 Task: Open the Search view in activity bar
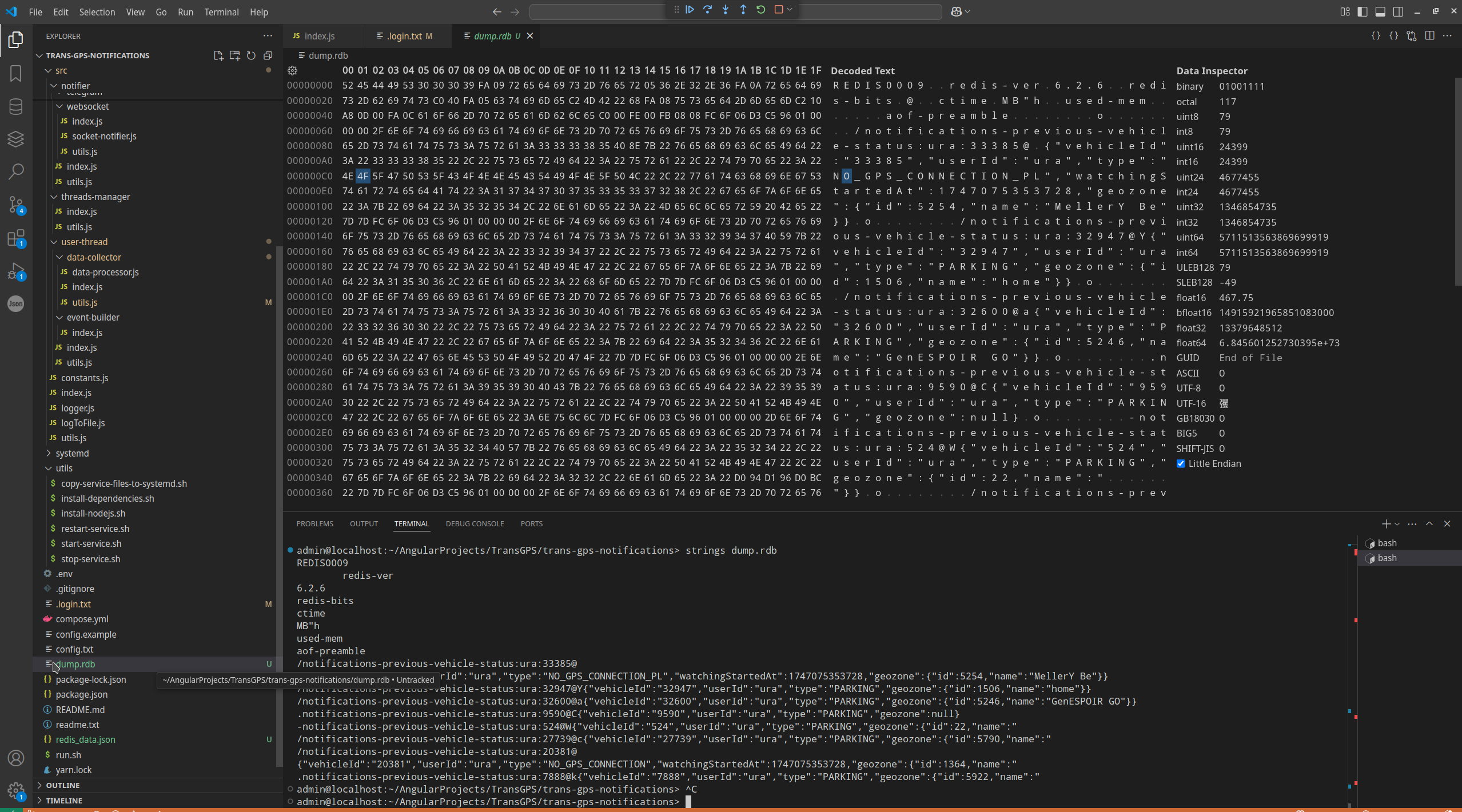pos(16,171)
